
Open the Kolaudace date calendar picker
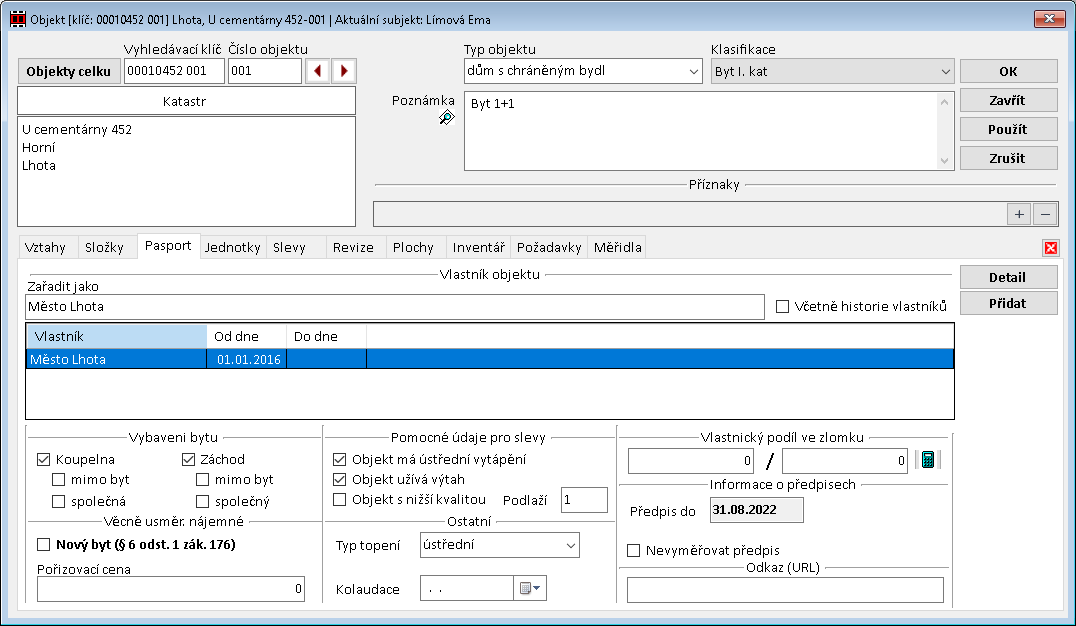pos(530,589)
